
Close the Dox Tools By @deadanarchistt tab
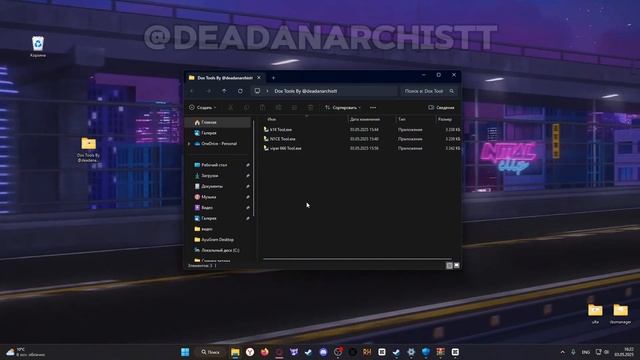point(259,78)
